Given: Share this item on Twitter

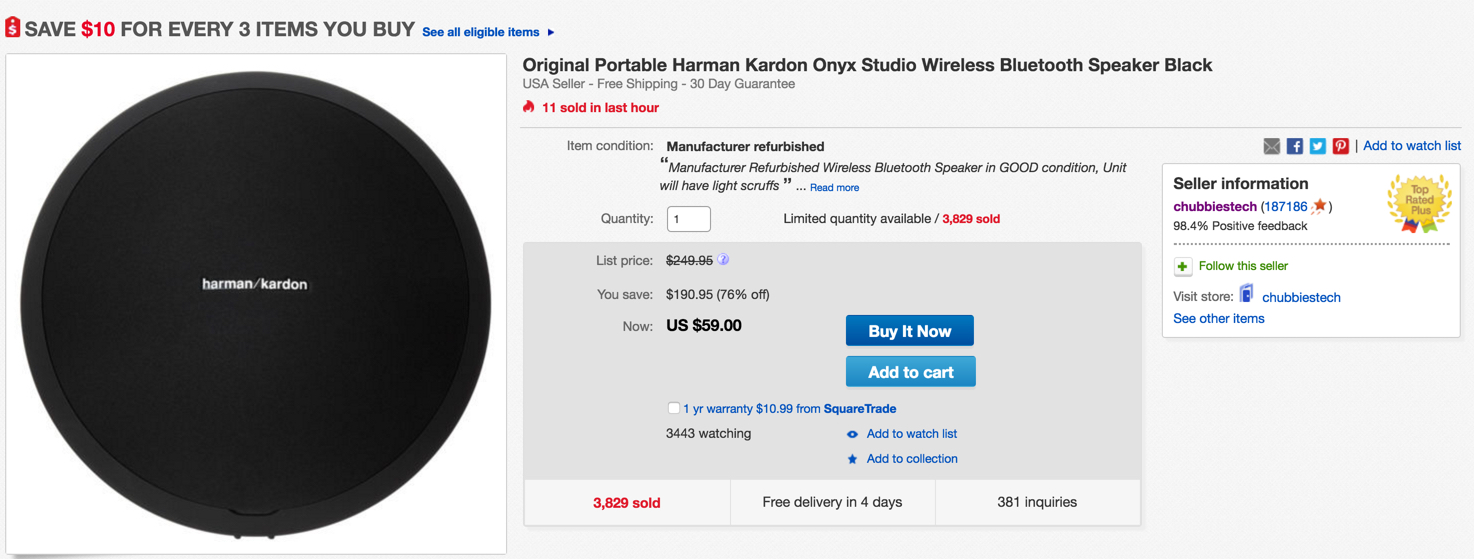Looking at the screenshot, I should [x=1318, y=146].
